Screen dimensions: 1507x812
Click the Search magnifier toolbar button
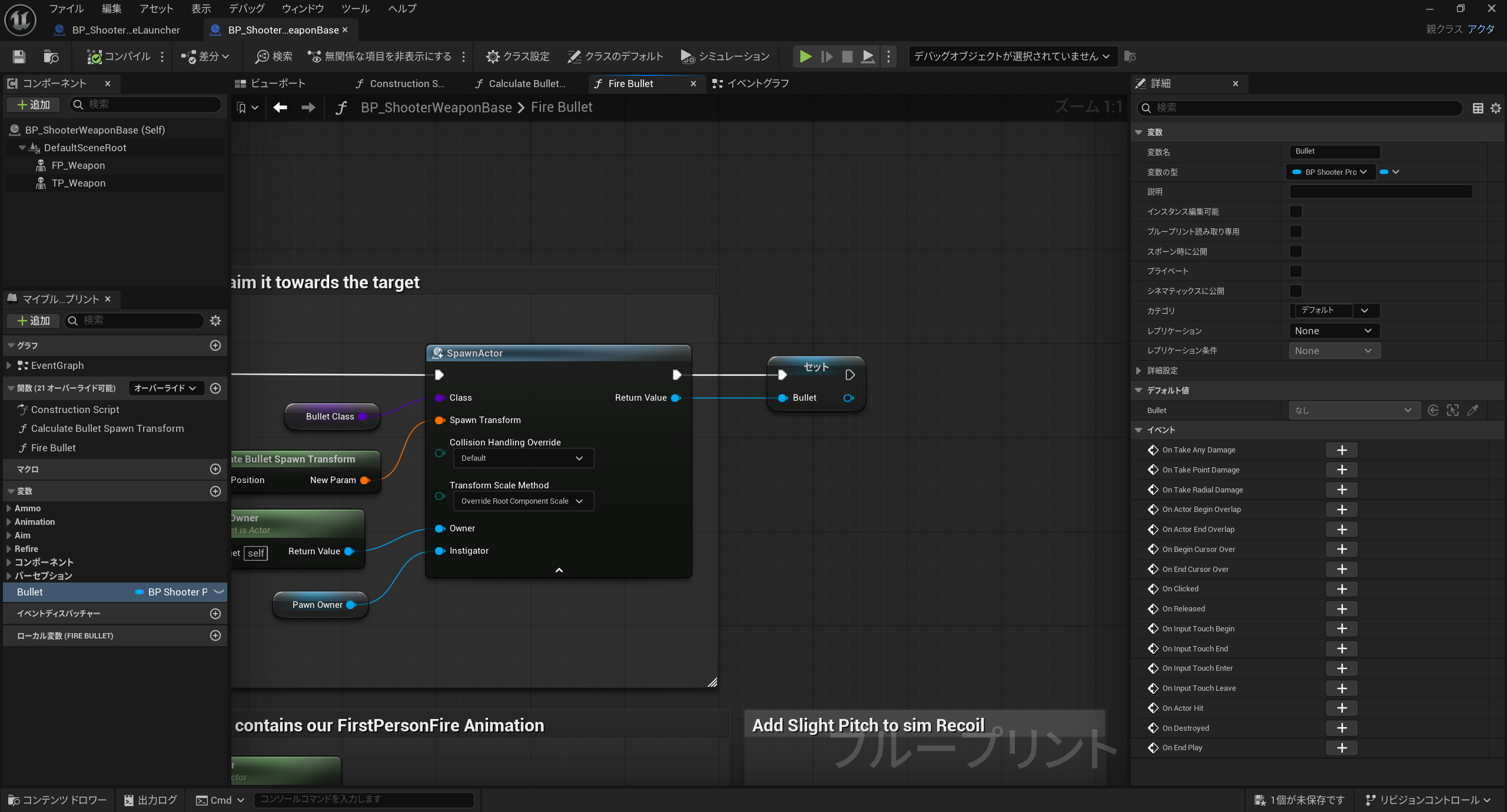tap(274, 56)
